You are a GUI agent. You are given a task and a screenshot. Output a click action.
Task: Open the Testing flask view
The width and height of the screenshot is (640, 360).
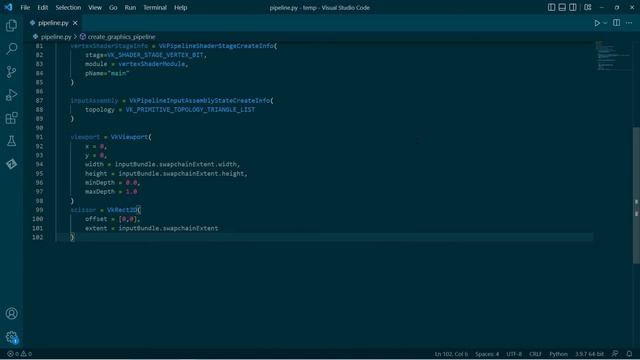(x=11, y=141)
